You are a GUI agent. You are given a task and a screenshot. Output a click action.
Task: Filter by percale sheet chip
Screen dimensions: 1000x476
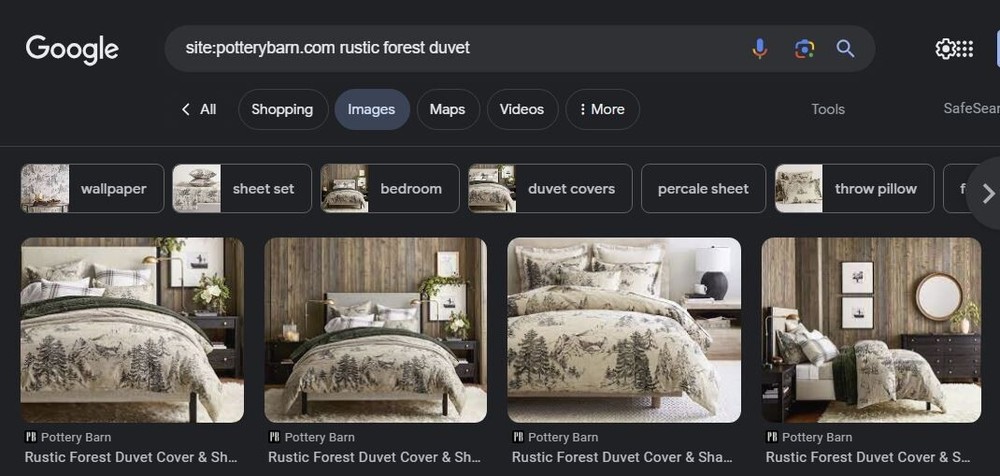[x=703, y=188]
